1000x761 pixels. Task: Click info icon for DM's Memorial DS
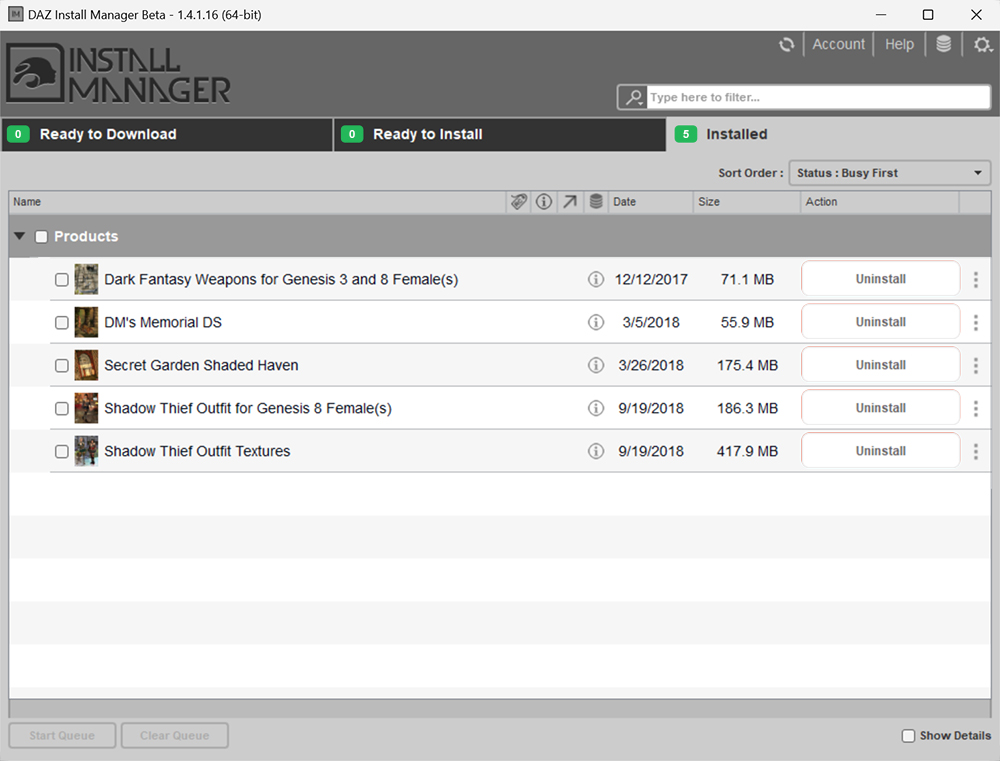(596, 322)
